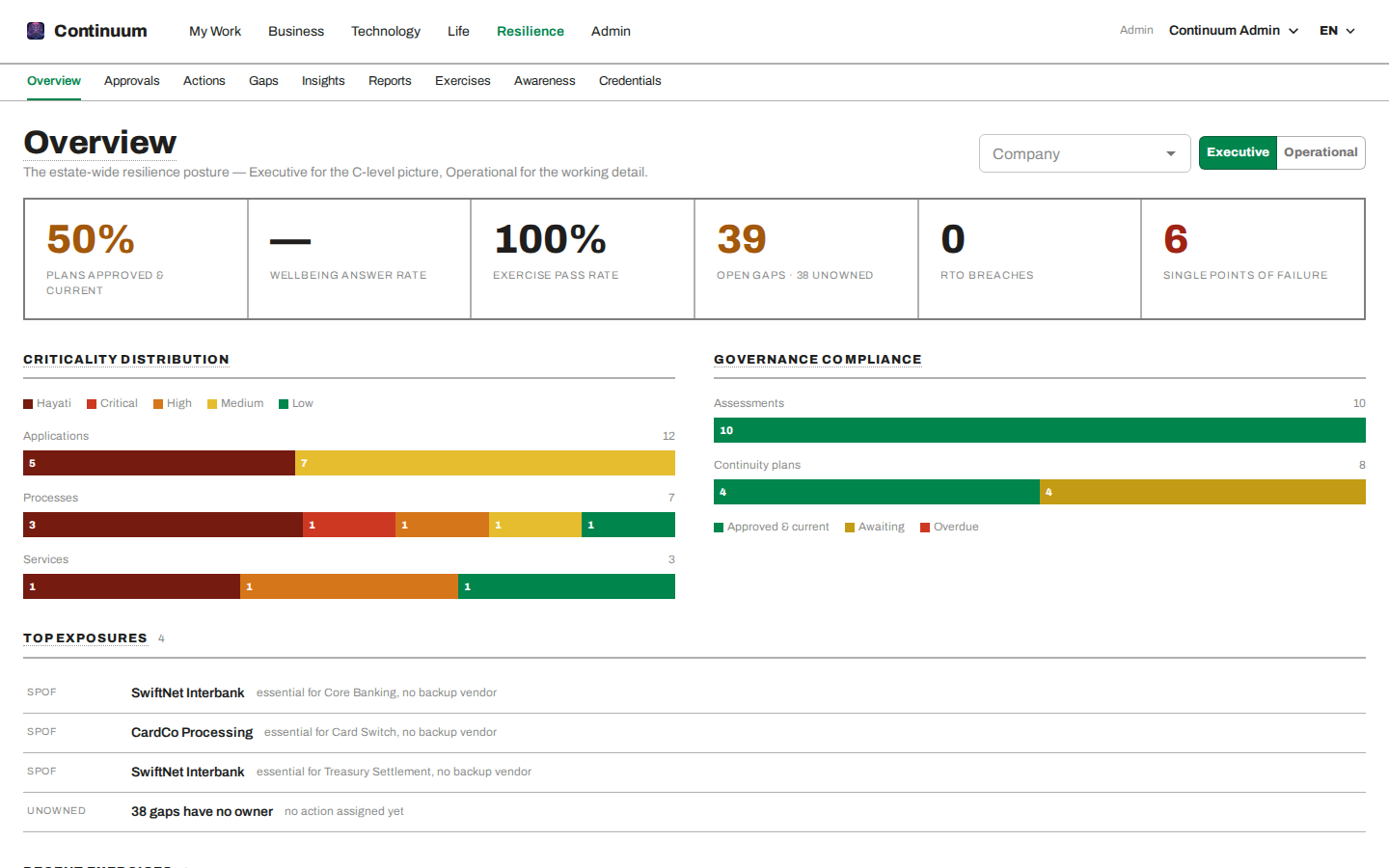The image size is (1389, 868).
Task: Open the My Work menu
Action: (215, 31)
